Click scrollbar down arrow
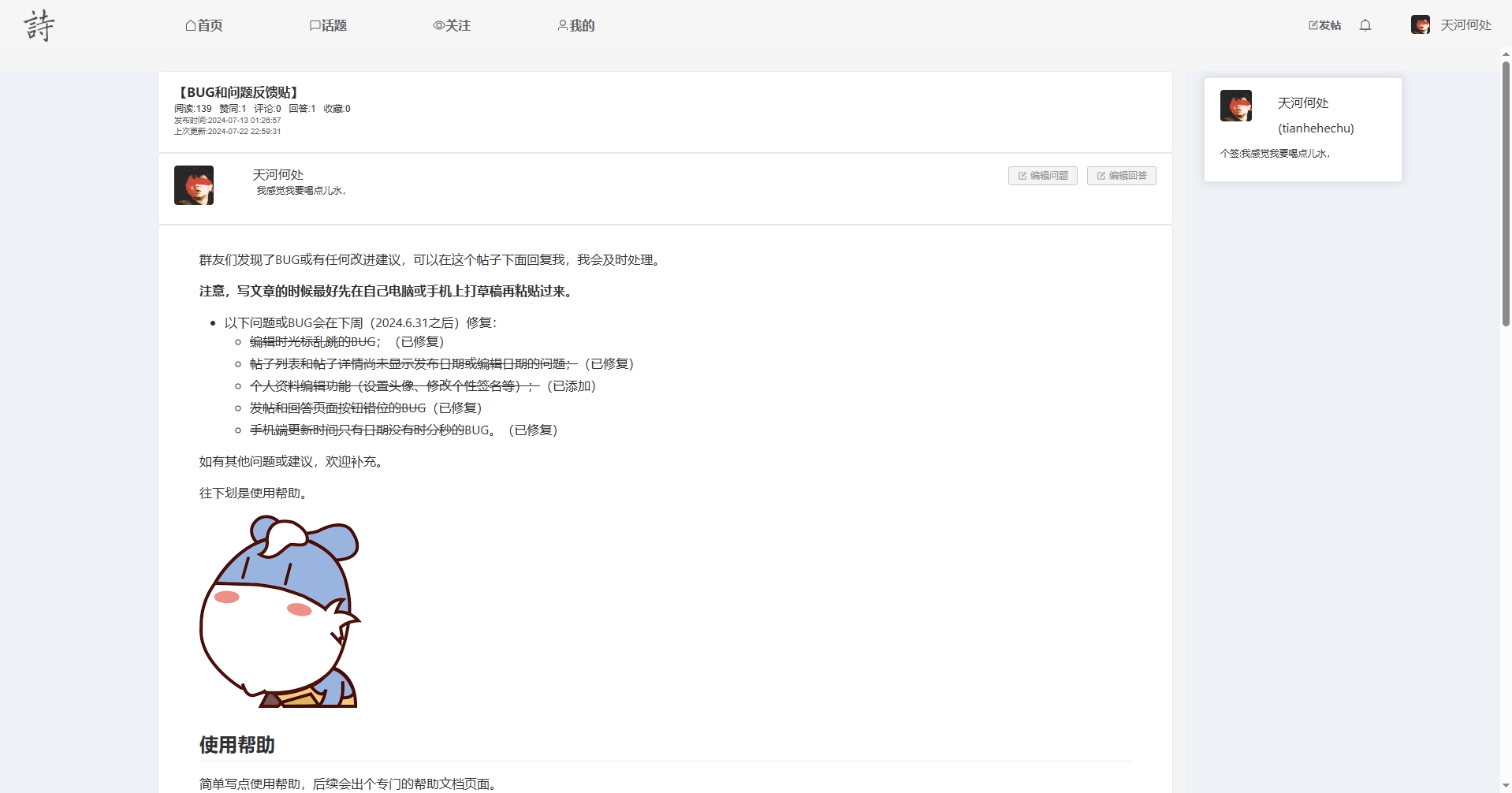 pyautogui.click(x=1506, y=787)
